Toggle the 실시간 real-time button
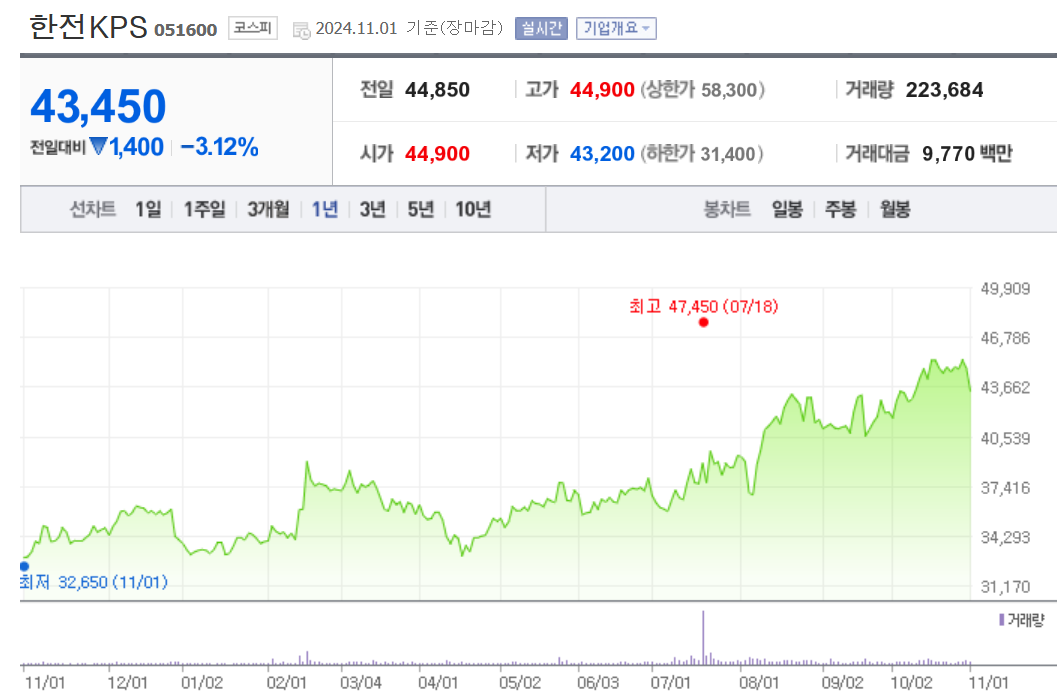 coord(541,28)
